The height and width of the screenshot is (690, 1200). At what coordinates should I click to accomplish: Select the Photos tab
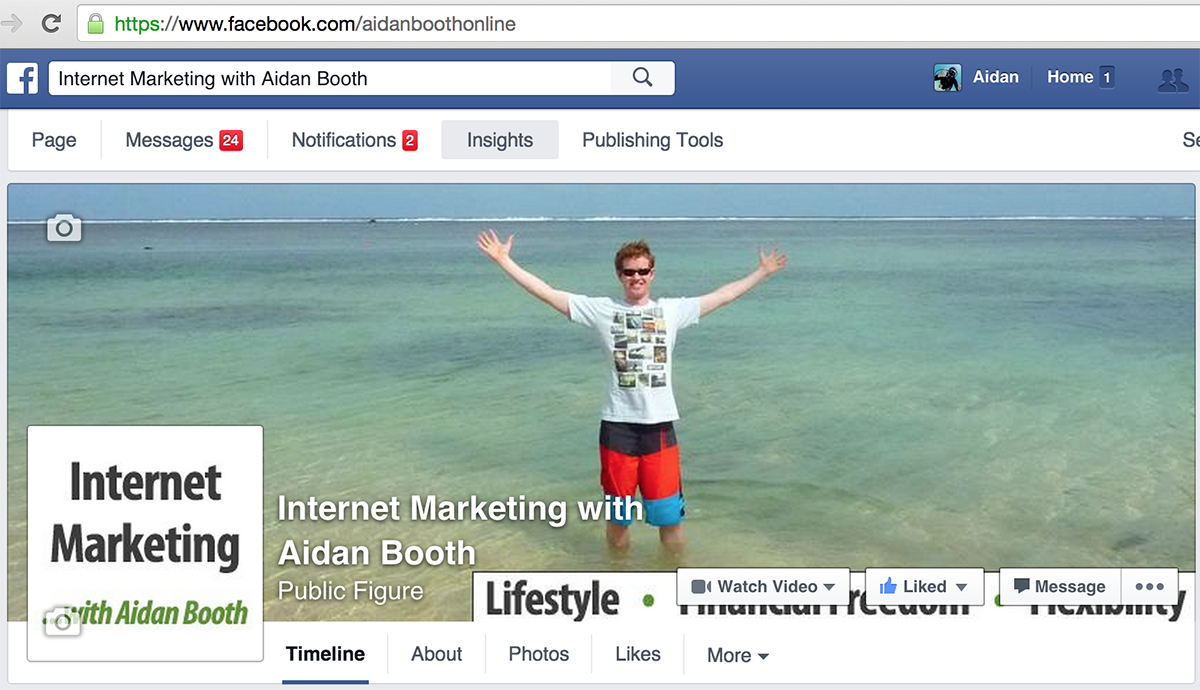[539, 654]
